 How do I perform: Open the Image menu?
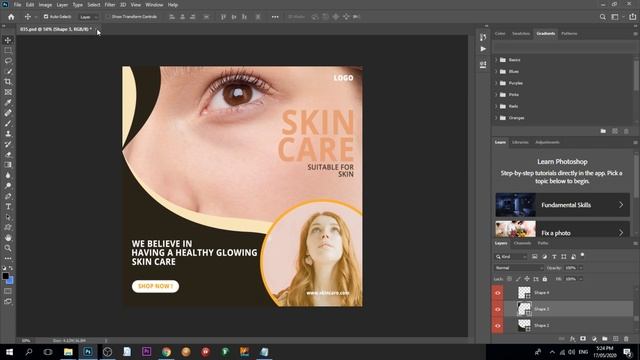(45, 4)
